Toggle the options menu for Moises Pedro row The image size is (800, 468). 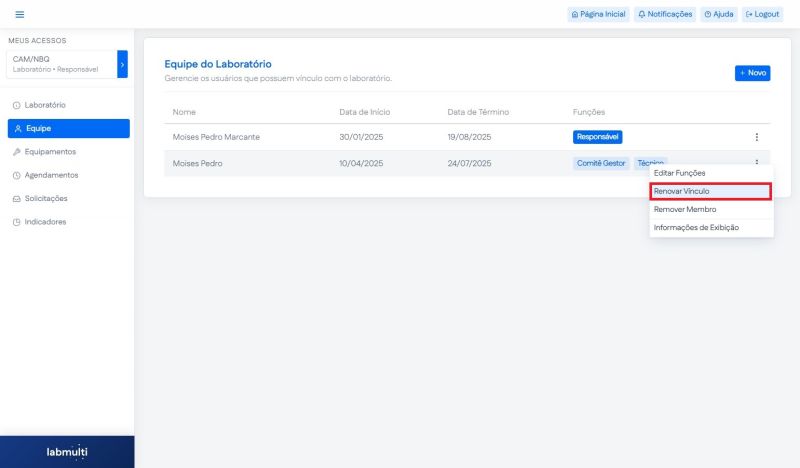click(756, 162)
